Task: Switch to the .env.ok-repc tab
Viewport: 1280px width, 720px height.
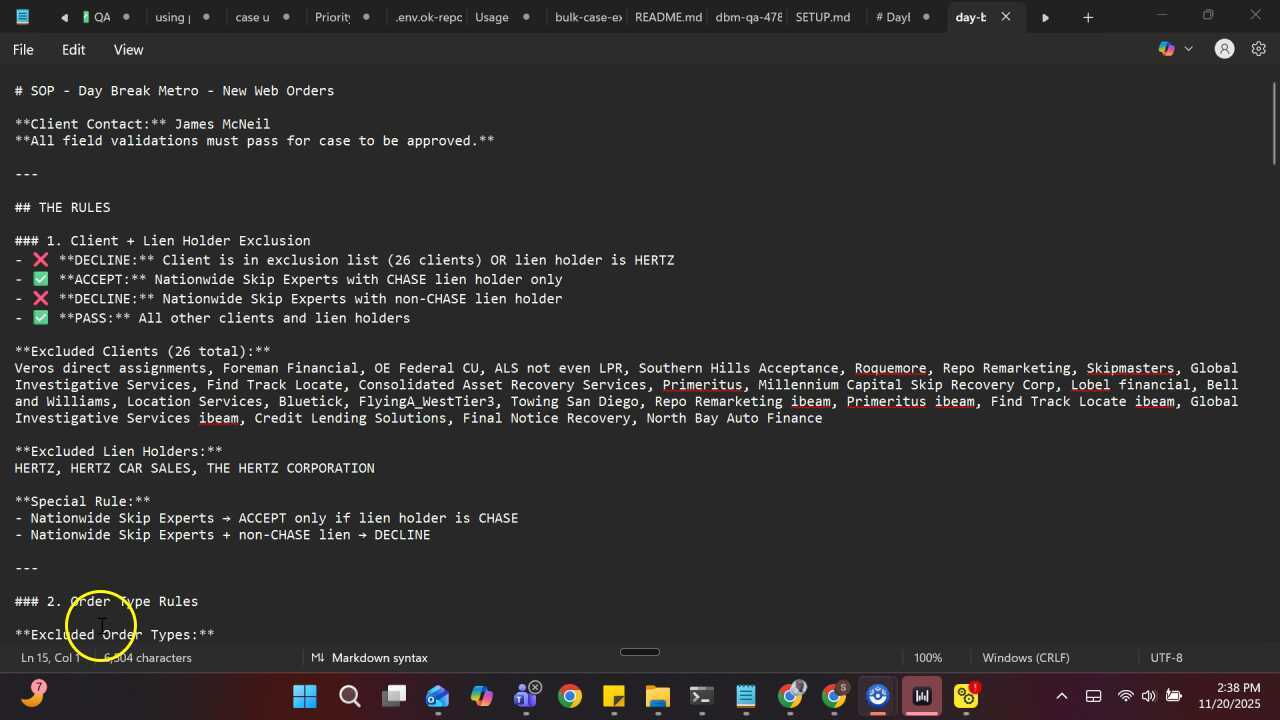Action: (428, 17)
